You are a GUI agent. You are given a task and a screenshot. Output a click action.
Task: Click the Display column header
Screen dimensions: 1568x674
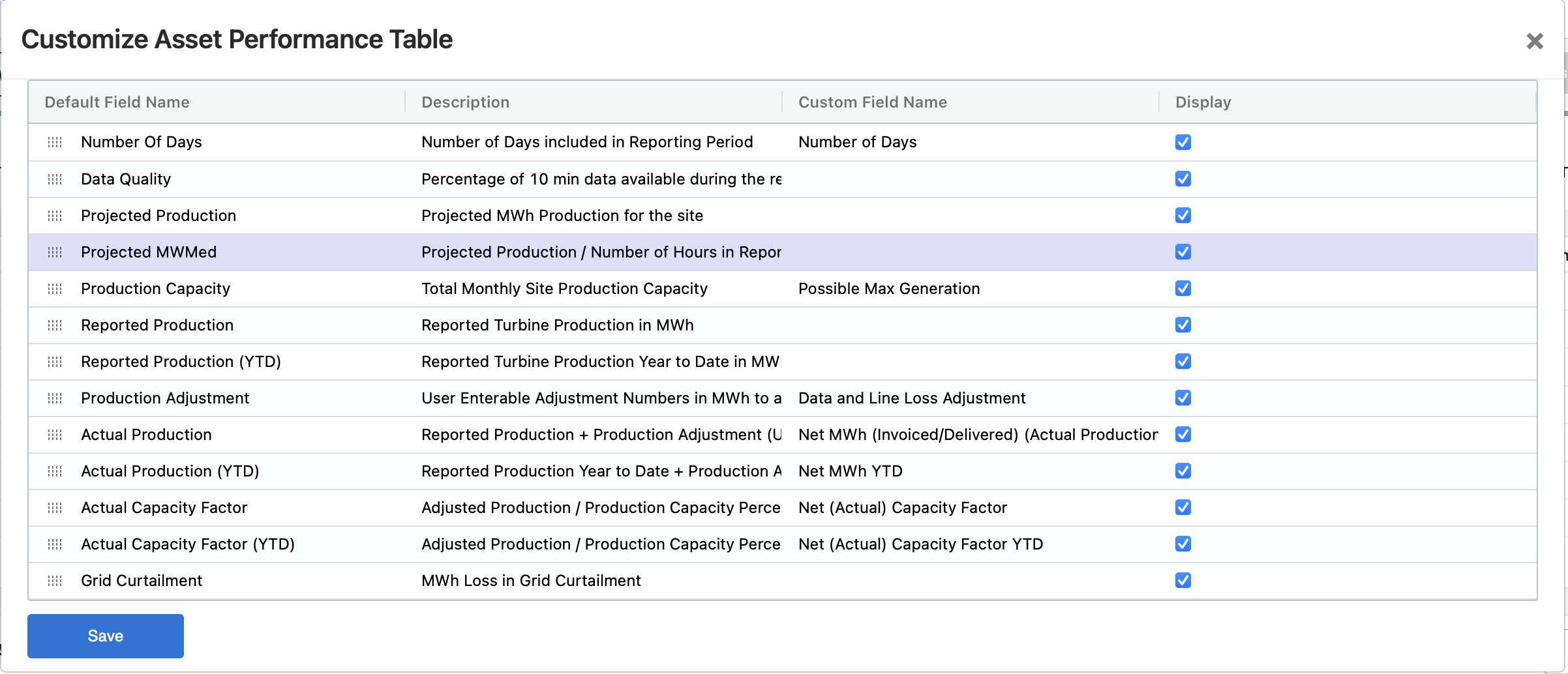pos(1203,102)
